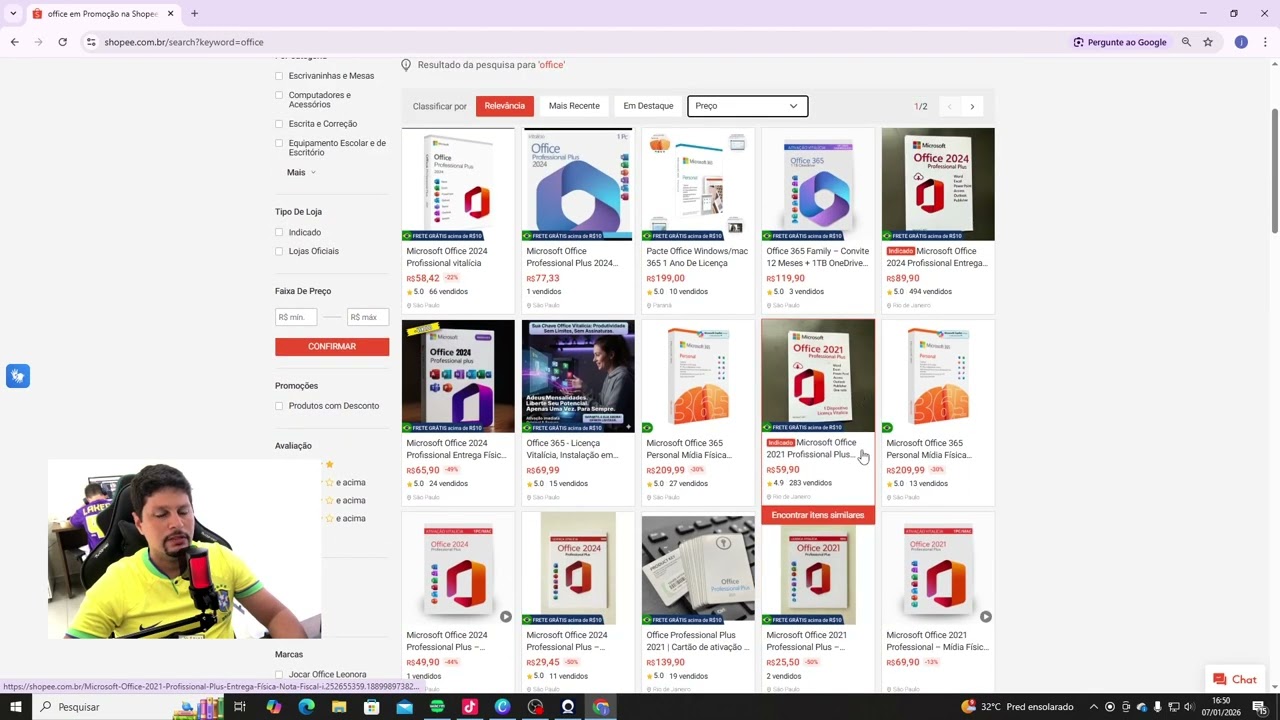This screenshot has height=720, width=1280.
Task: Check the Escrita e Correção category
Action: [279, 124]
